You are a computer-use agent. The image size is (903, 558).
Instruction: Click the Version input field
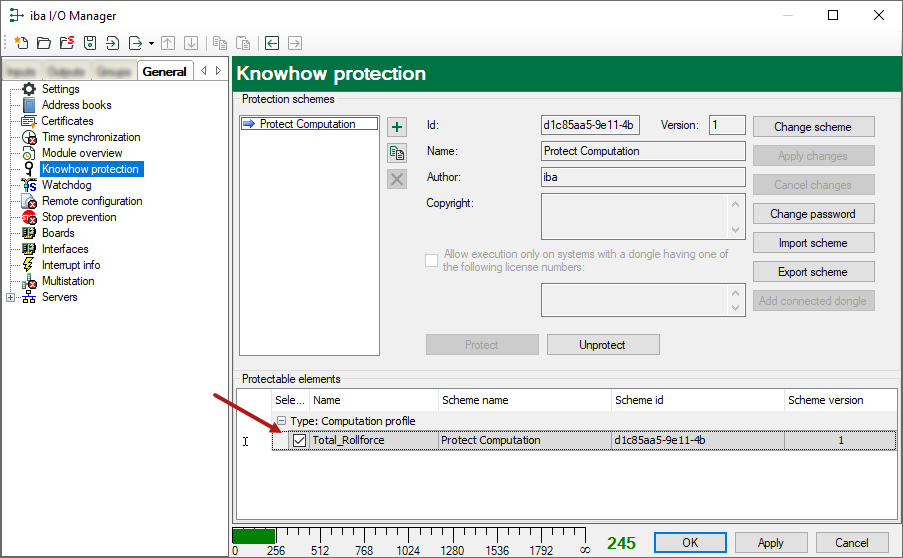[x=727, y=125]
